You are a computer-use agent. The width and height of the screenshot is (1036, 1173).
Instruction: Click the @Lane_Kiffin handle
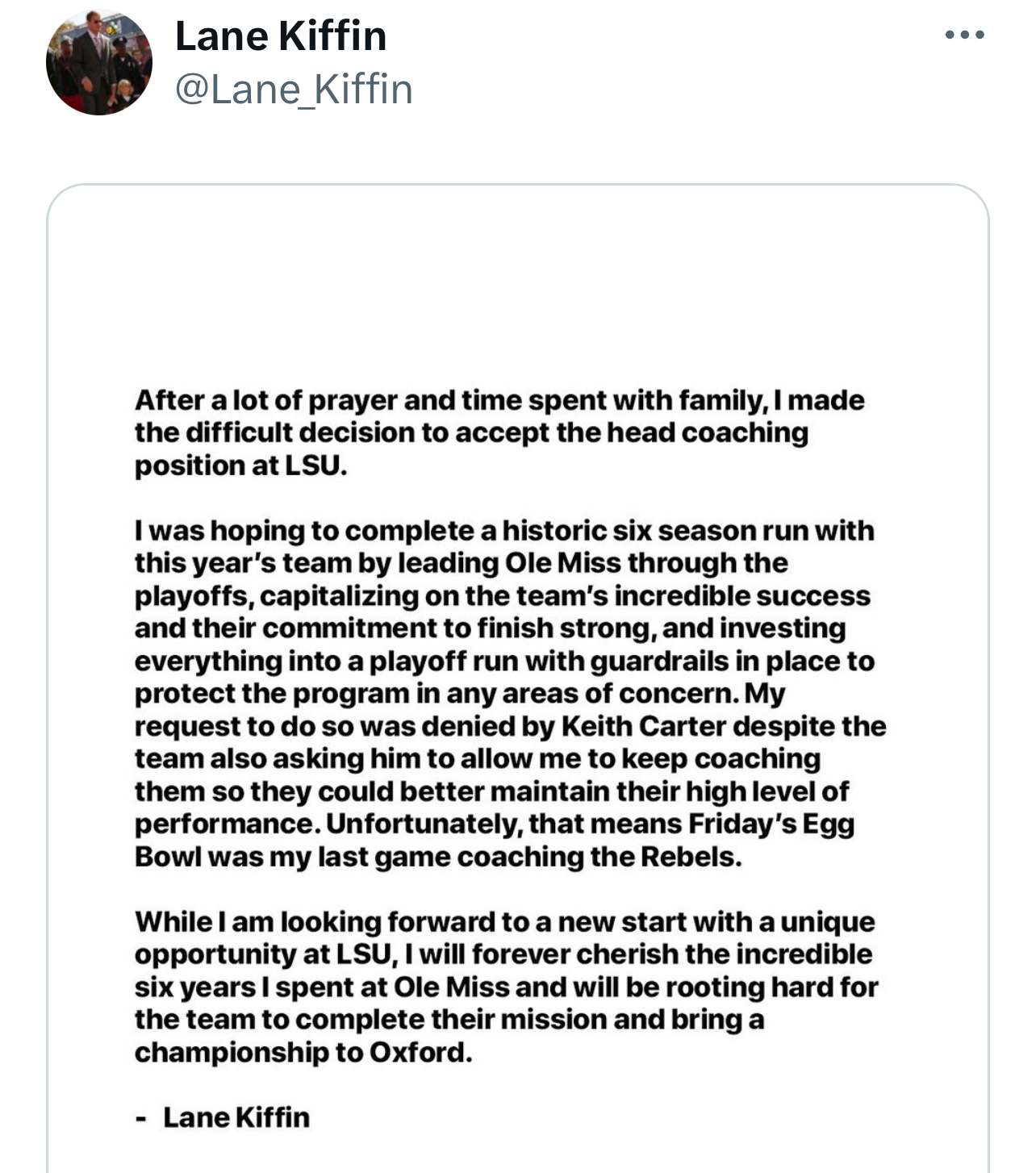(294, 89)
